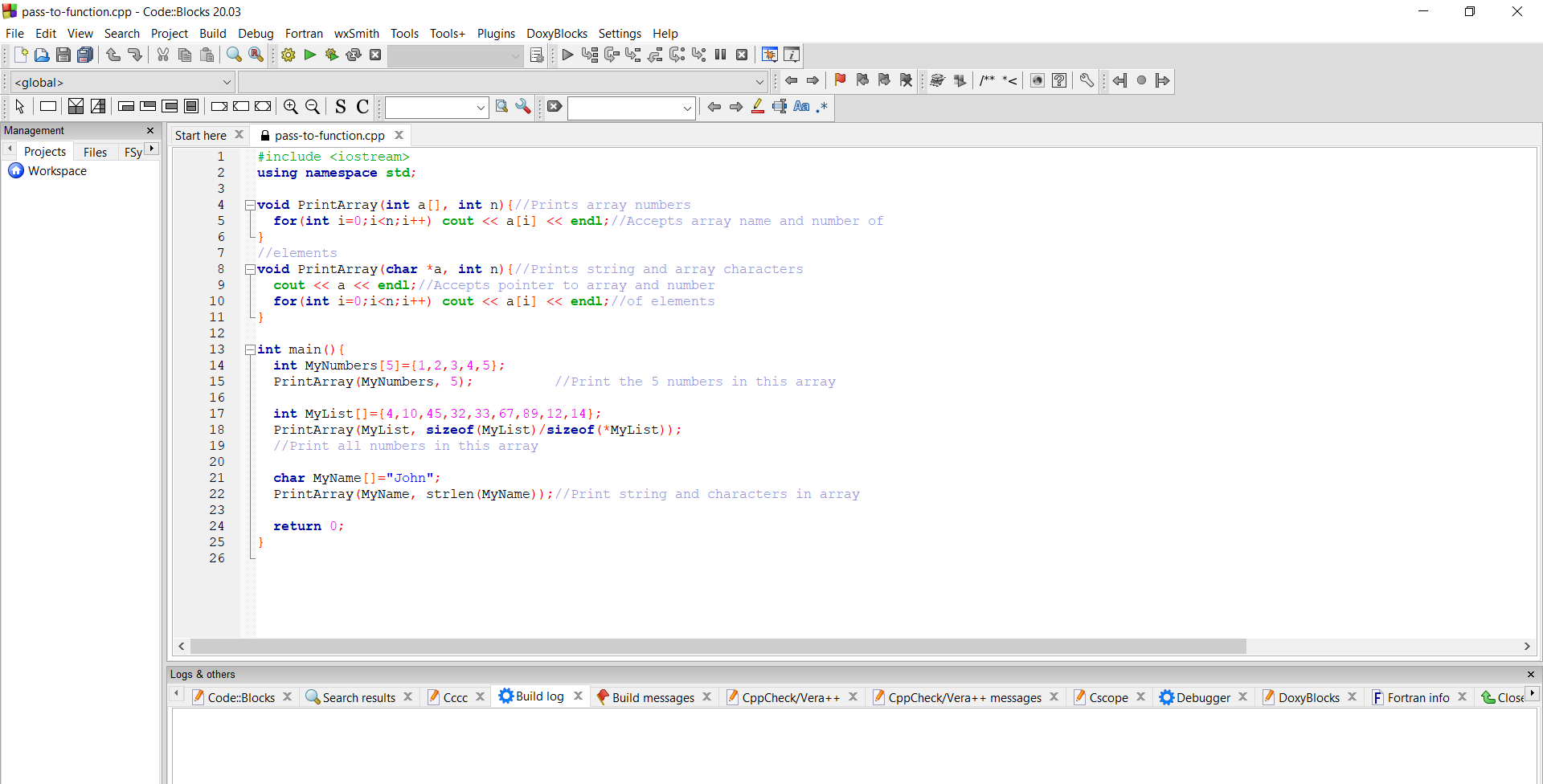The image size is (1543, 784).
Task: Toggle the C symbol in the editor toolbar
Action: (x=362, y=107)
